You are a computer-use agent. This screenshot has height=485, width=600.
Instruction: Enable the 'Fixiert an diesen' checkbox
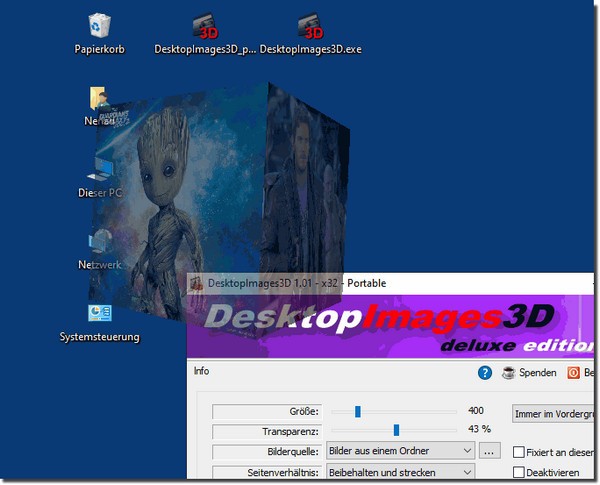(519, 452)
